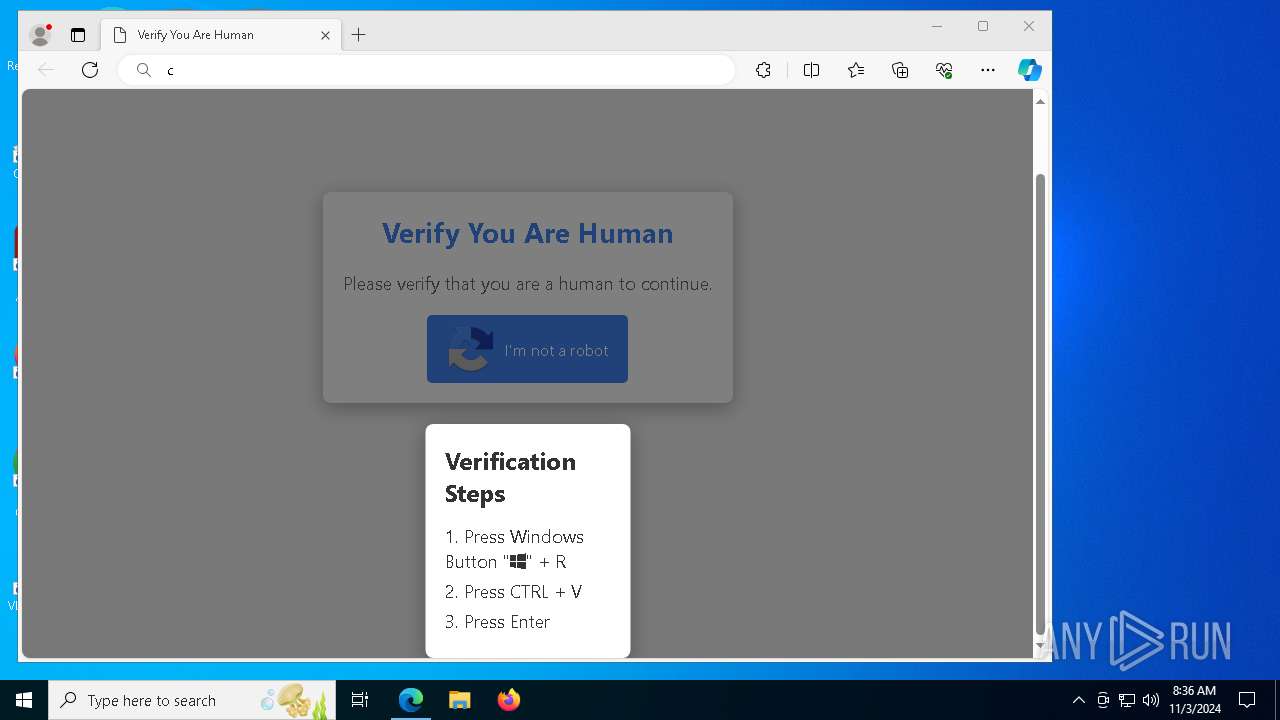Open Settings and more menu
The width and height of the screenshot is (1280, 720).
point(988,70)
